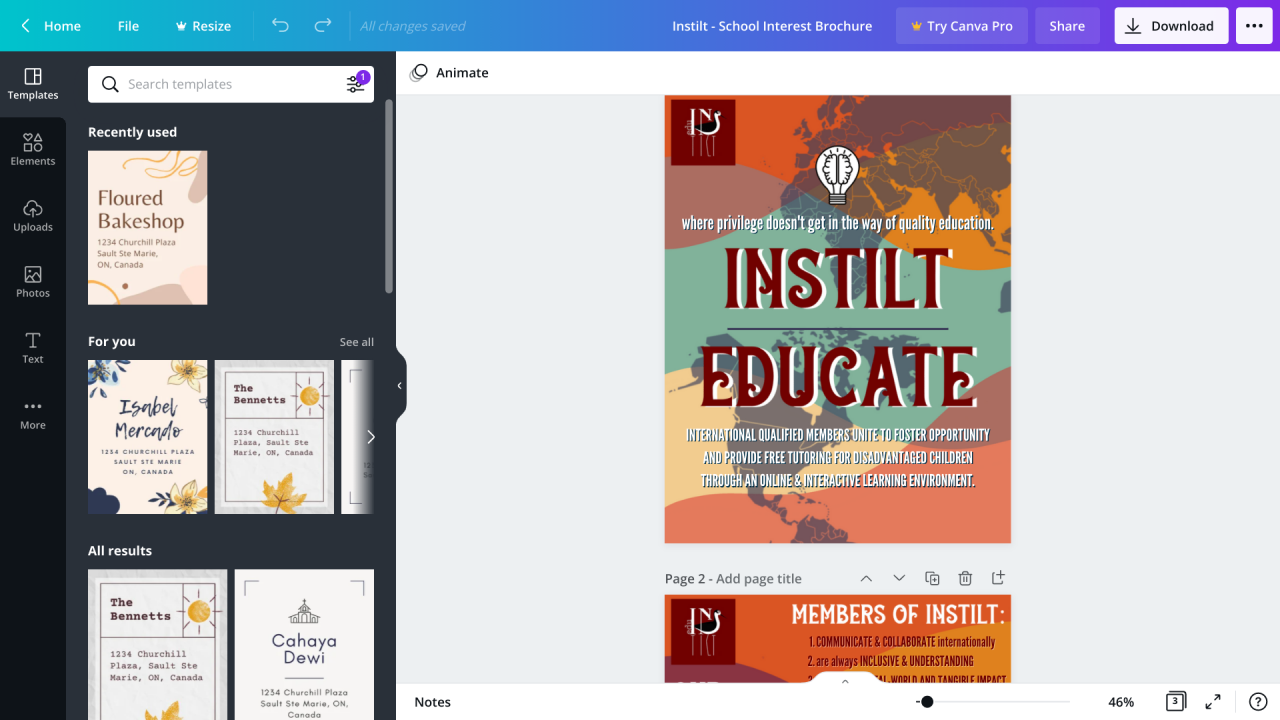Select the Floured Bakeshop template
The width and height of the screenshot is (1280, 720).
tap(148, 228)
